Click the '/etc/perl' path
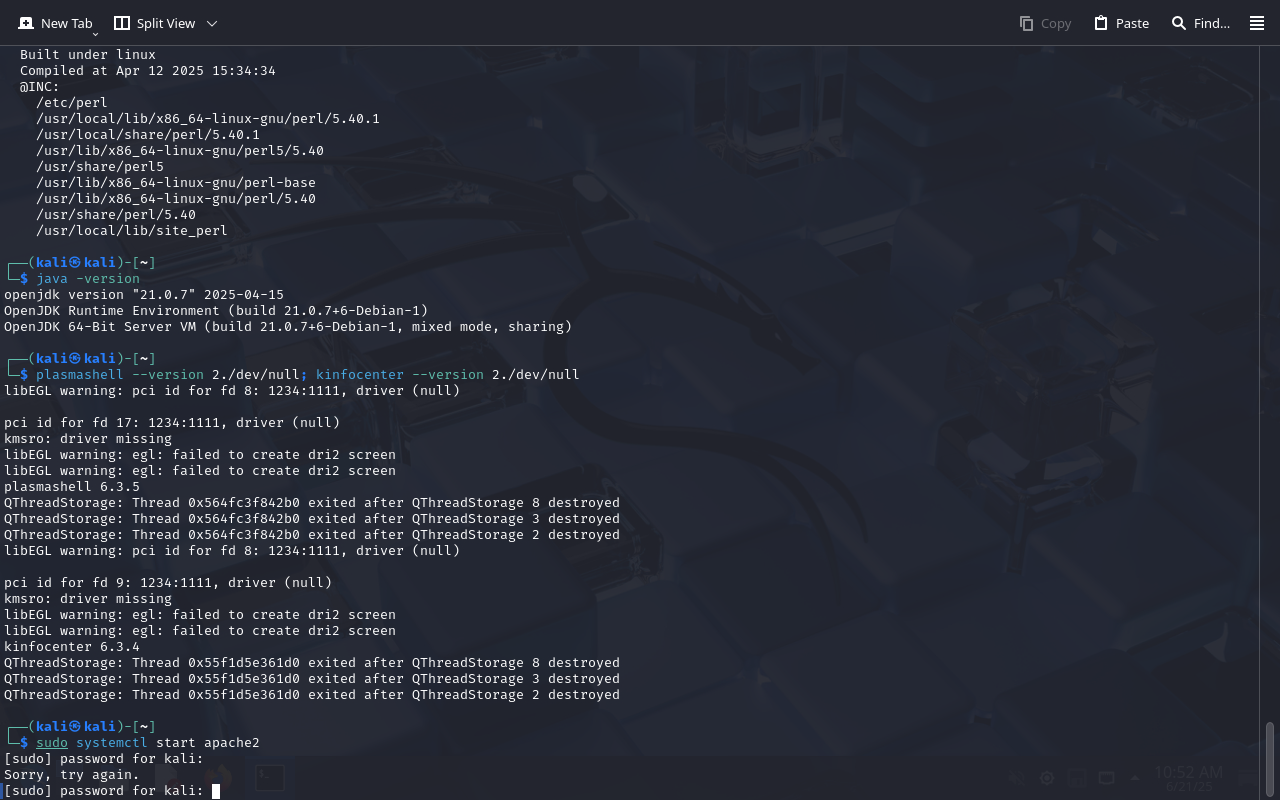Screen dimensions: 1280x800 pyautogui.click(x=72, y=103)
